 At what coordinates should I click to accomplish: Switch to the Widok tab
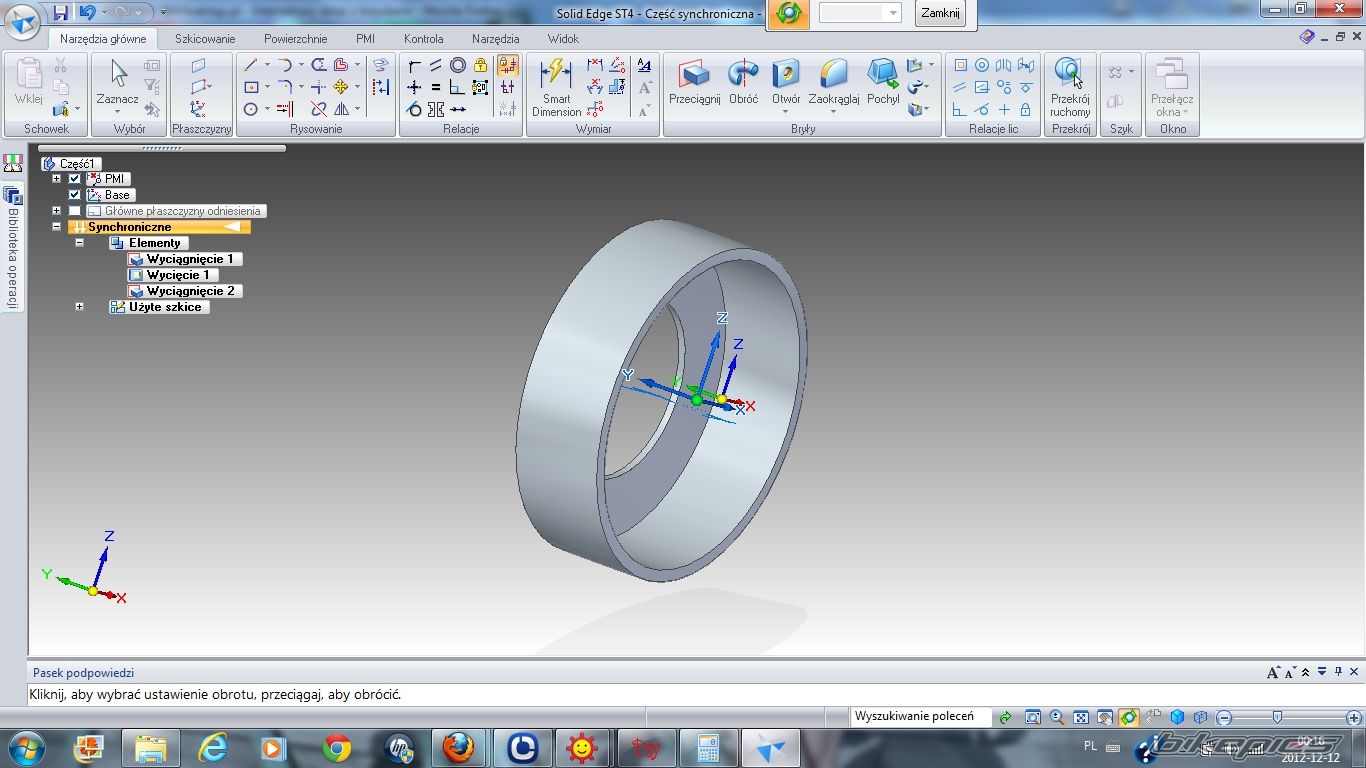coord(564,39)
